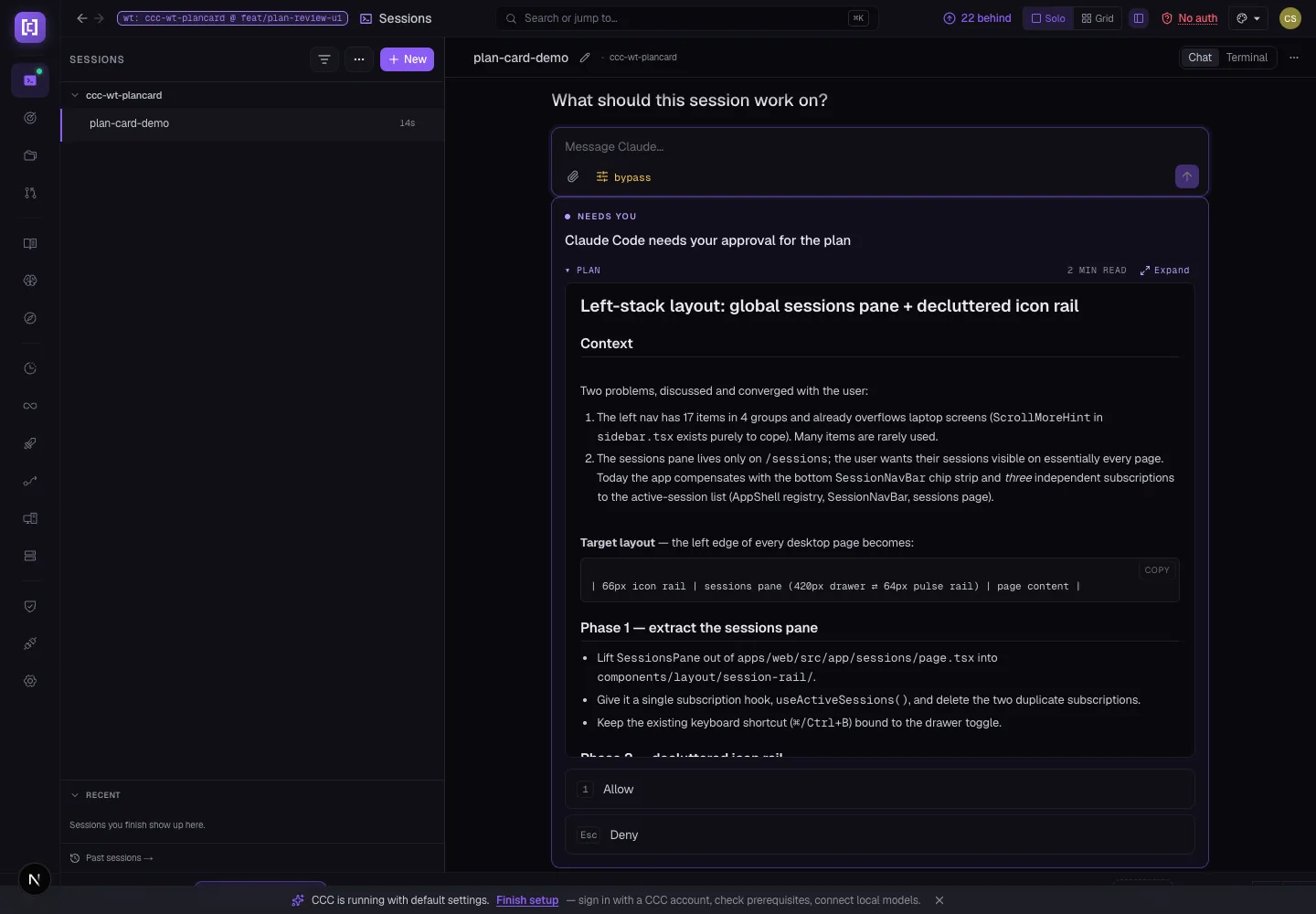This screenshot has width=1316, height=914.
Task: Switch to Grid view mode
Action: (1098, 18)
